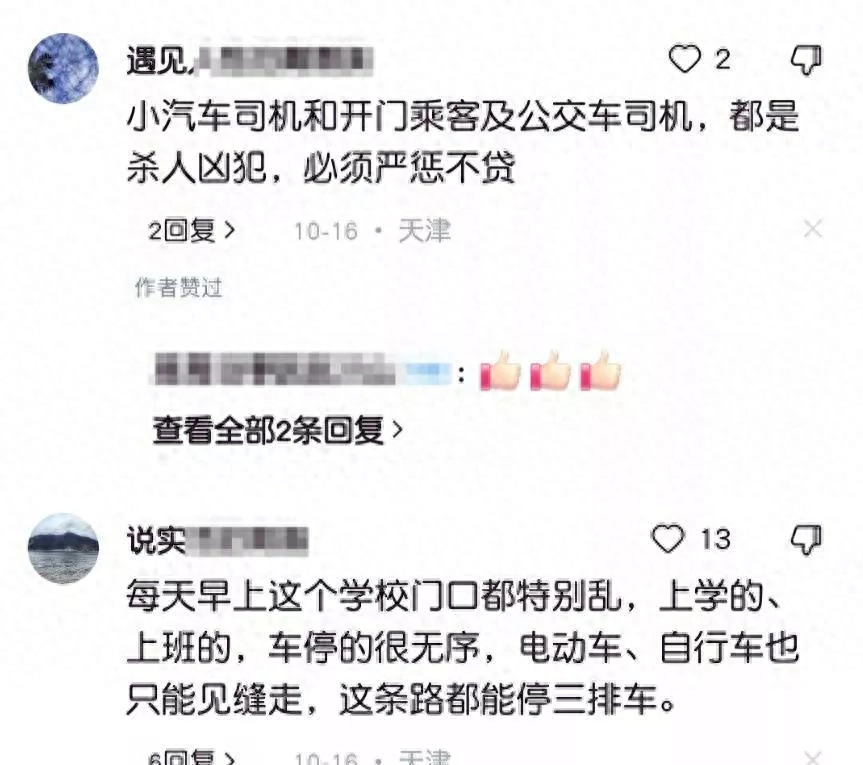Open username starting with 遇见

pos(249,61)
